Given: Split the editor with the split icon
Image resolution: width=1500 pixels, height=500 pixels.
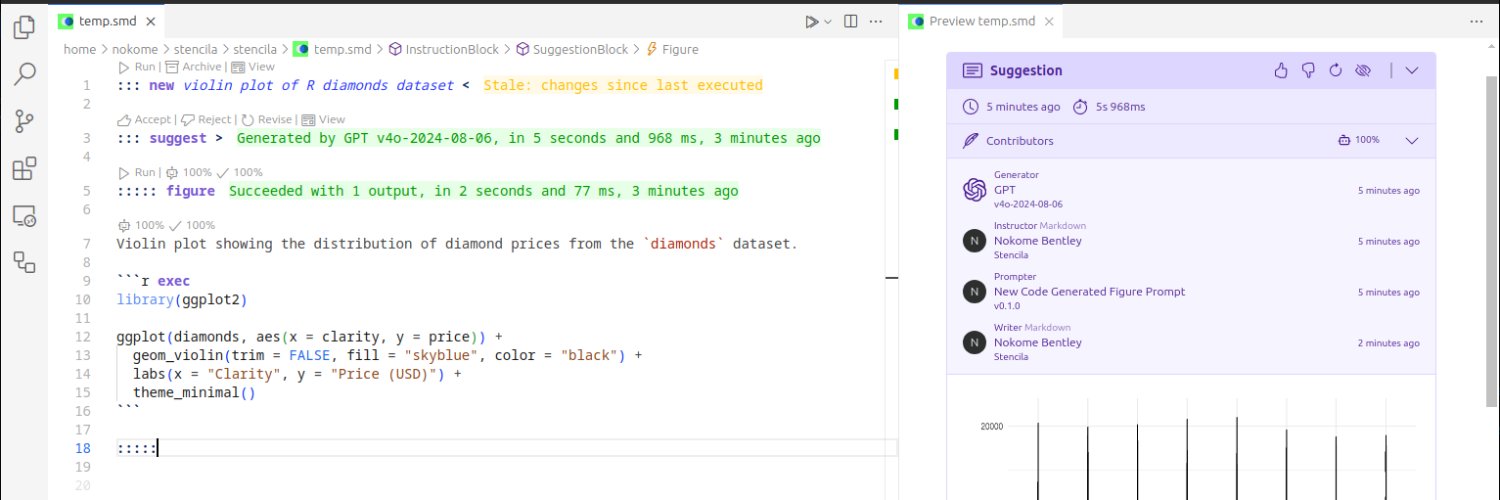Looking at the screenshot, I should [851, 21].
